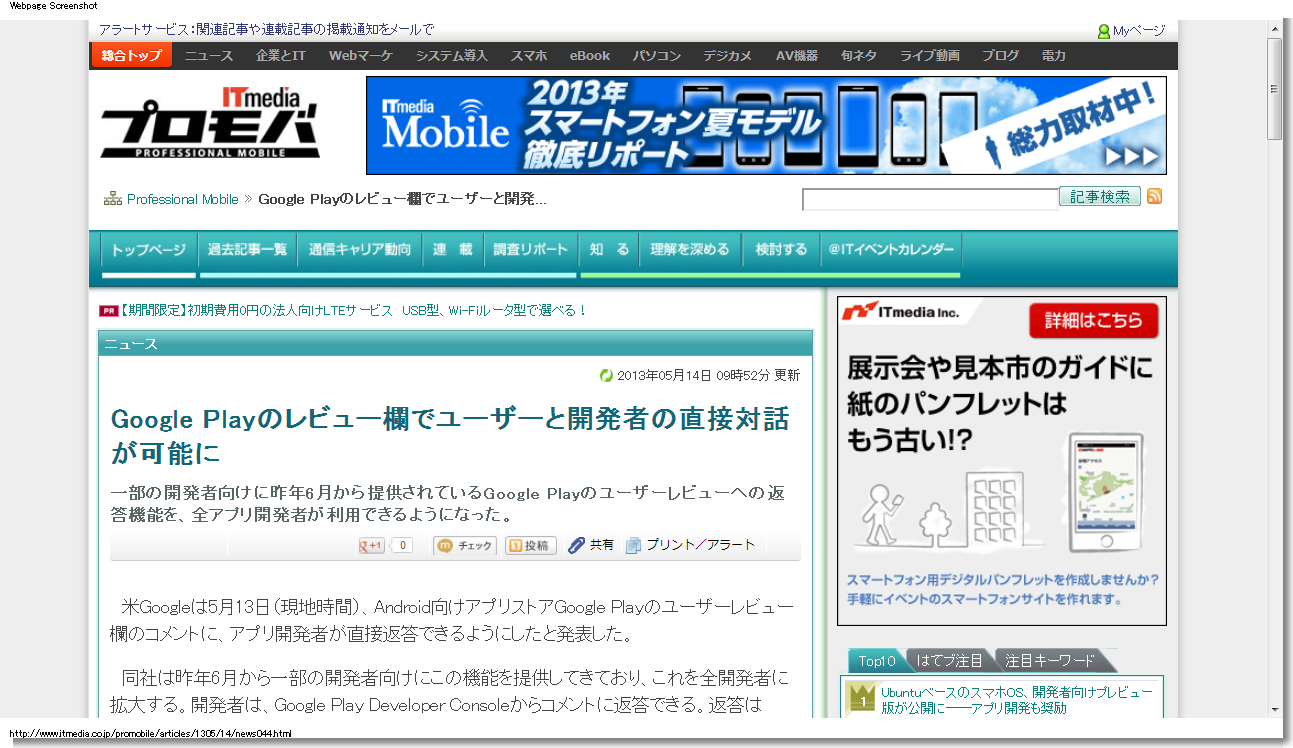The height and width of the screenshot is (748, 1293).
Task: Click the page vertical scrollbar thumb
Action: 1274,90
